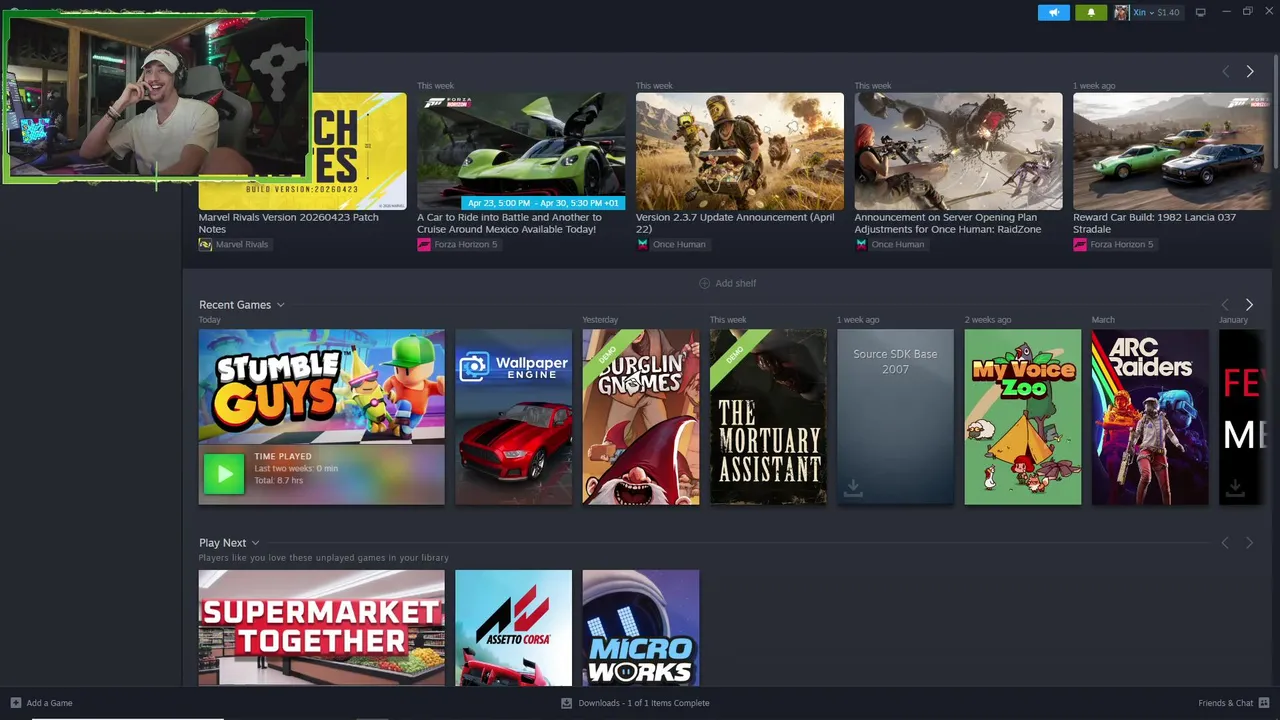1280x720 pixels.
Task: Read 'Marvel Rivals Version 20260423 Patch Notes'
Action: [288, 223]
